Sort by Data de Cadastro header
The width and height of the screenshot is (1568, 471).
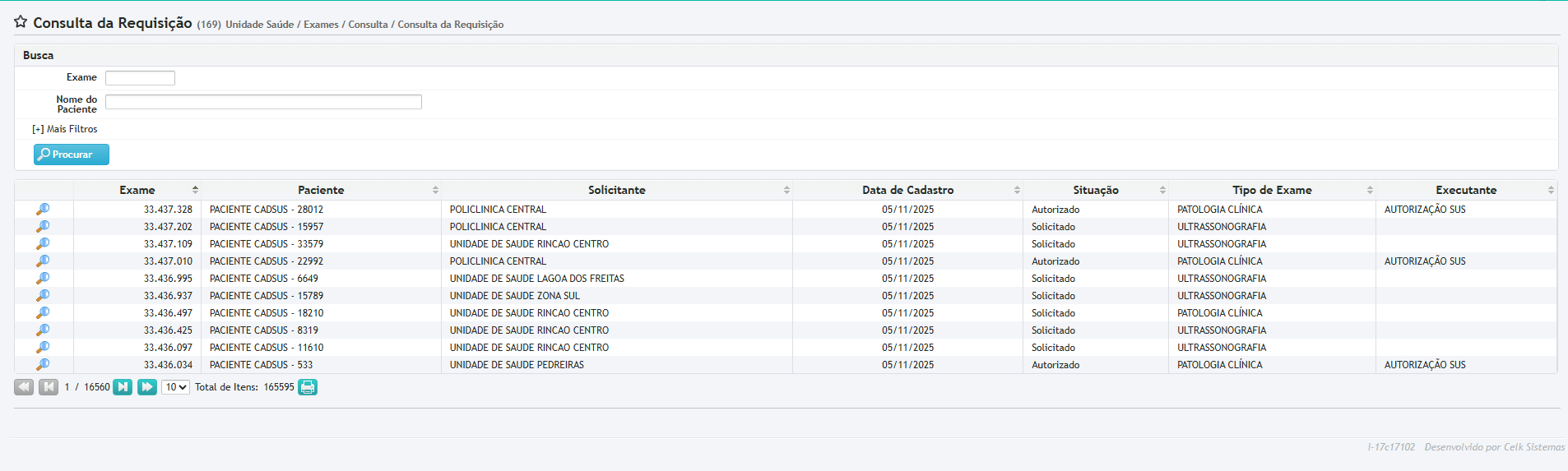[907, 190]
